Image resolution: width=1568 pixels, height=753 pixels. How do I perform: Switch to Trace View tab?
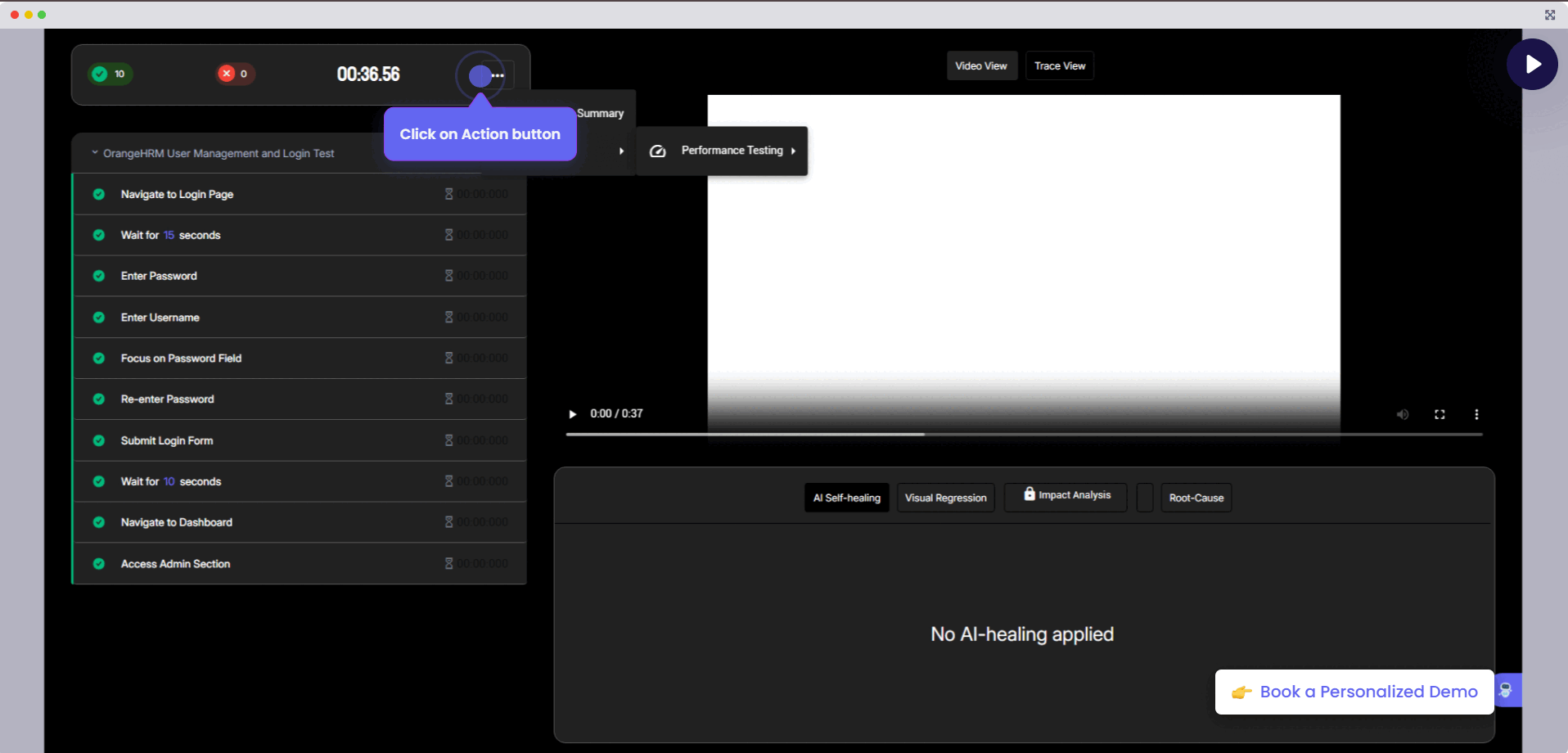click(x=1059, y=66)
